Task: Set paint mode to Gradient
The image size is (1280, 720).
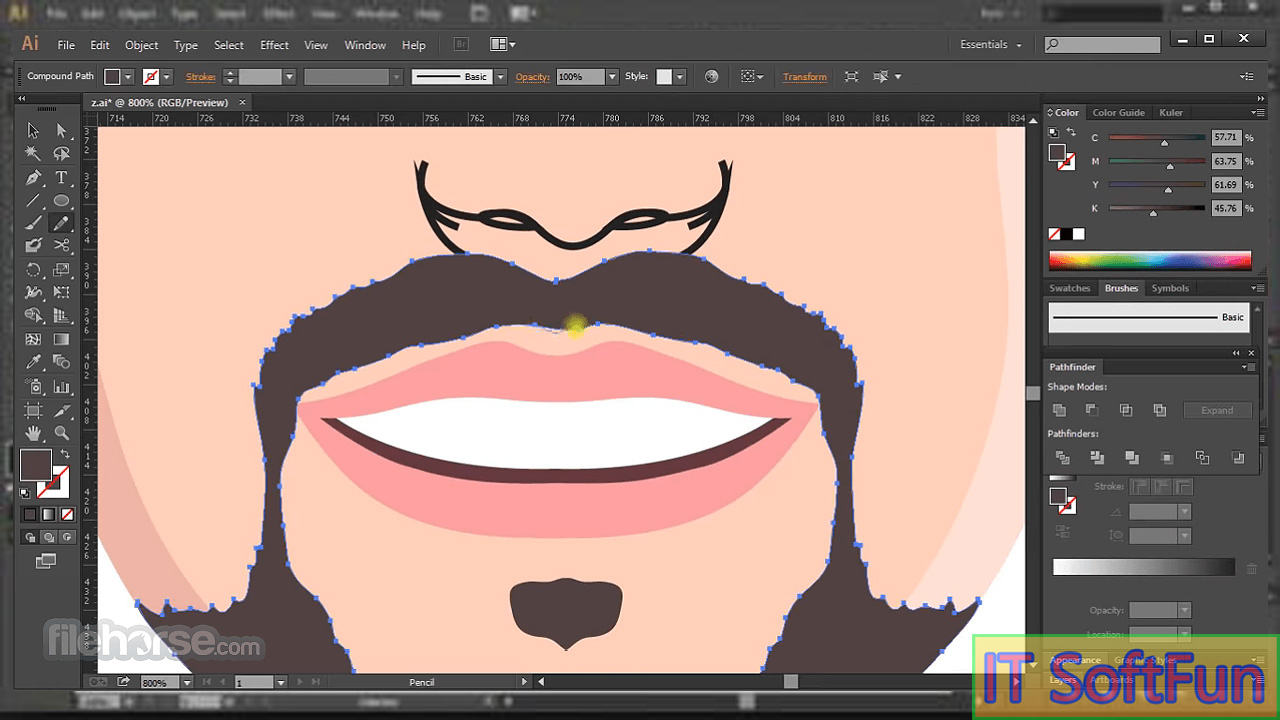Action: (x=48, y=514)
